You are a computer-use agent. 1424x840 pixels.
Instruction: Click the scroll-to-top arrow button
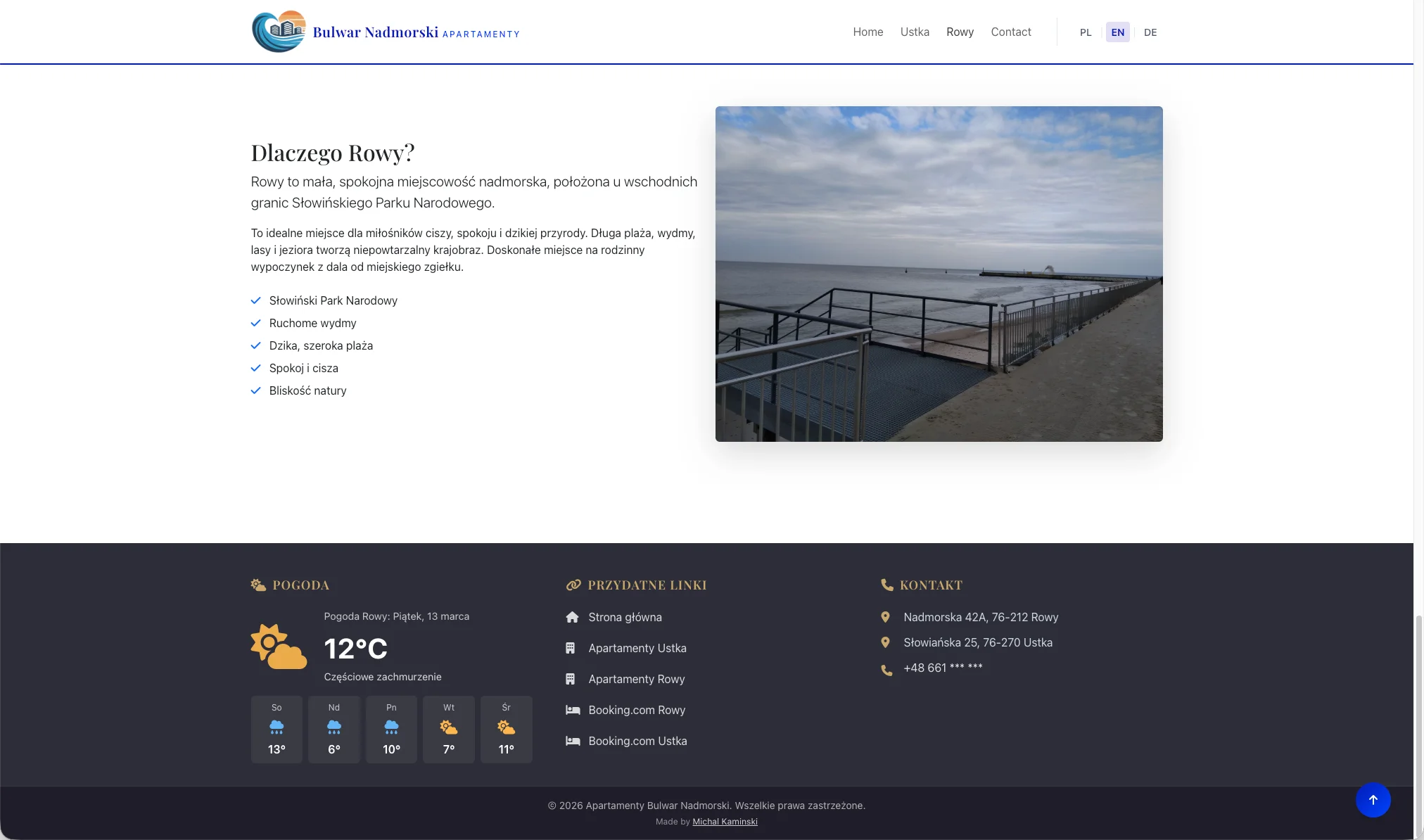click(x=1373, y=800)
